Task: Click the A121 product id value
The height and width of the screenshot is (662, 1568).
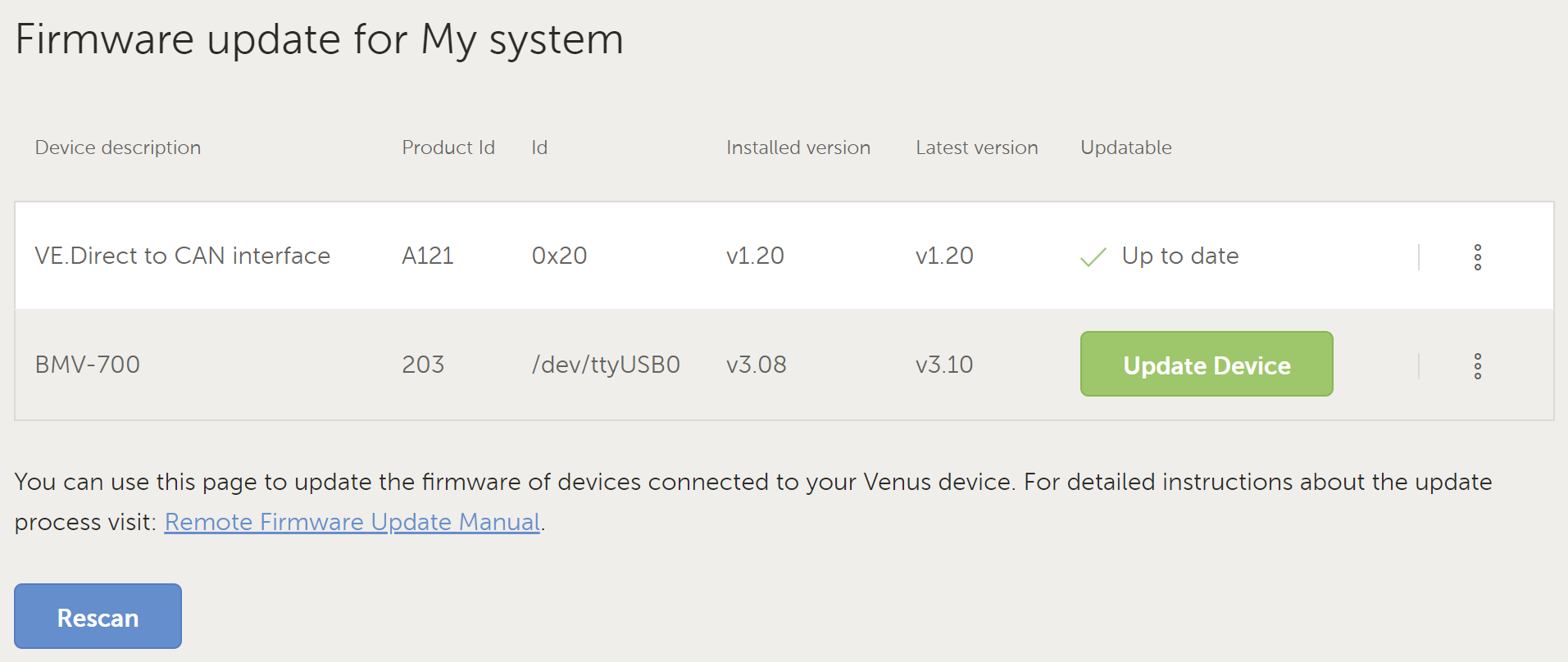Action: point(428,256)
